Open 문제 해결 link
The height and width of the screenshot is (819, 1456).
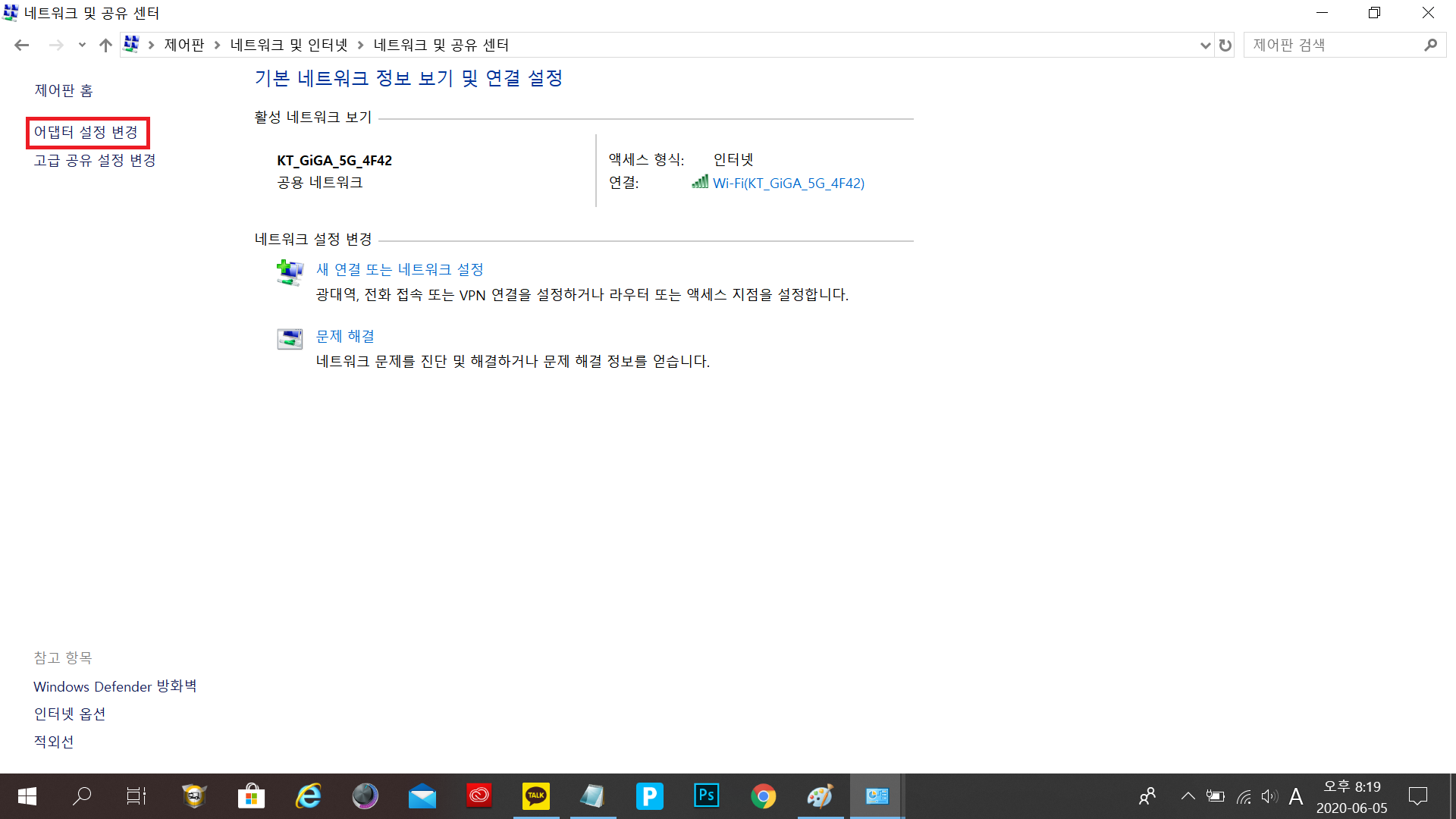pos(345,337)
